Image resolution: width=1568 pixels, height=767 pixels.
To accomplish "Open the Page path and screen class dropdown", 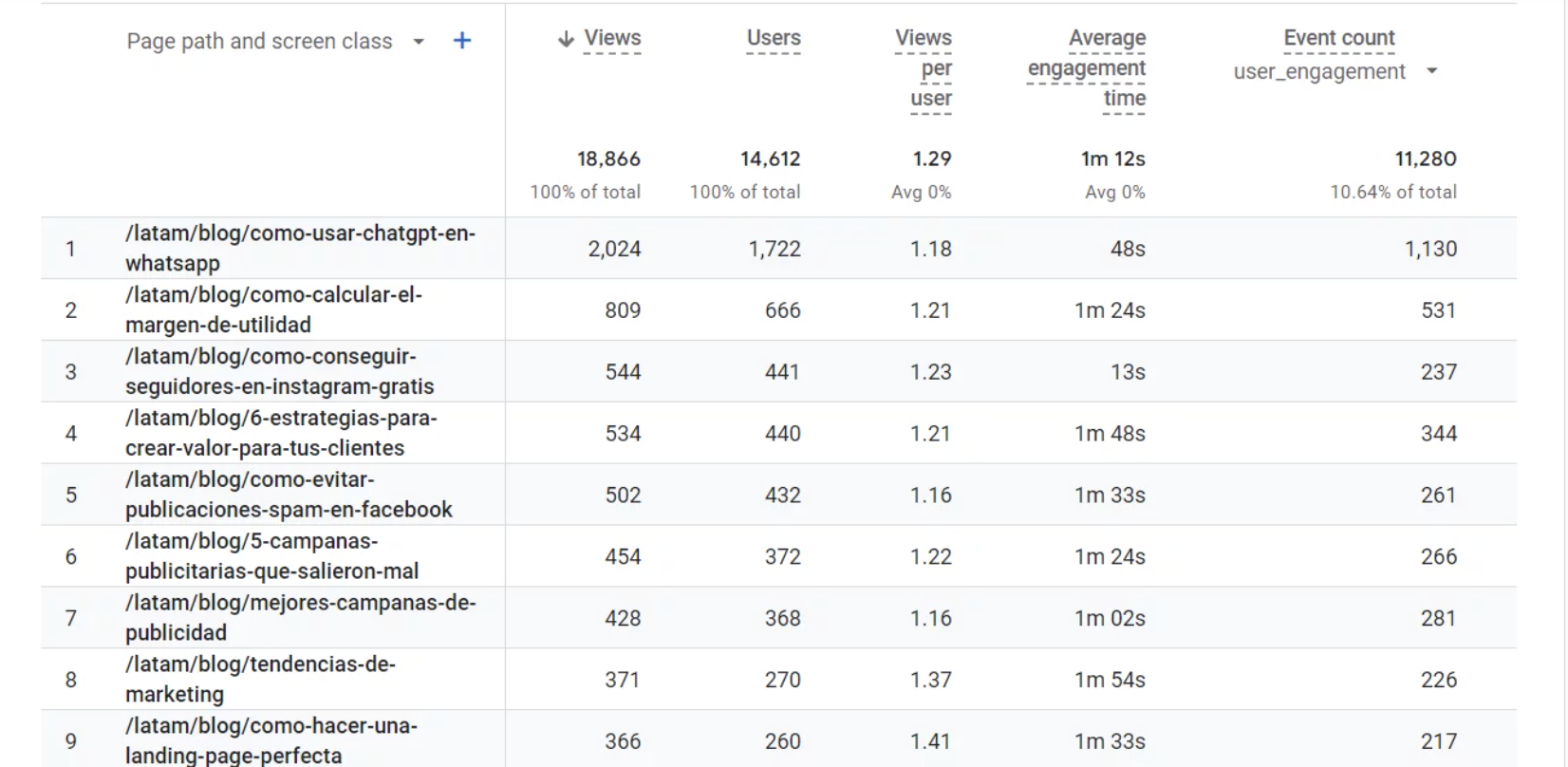I will pos(419,42).
